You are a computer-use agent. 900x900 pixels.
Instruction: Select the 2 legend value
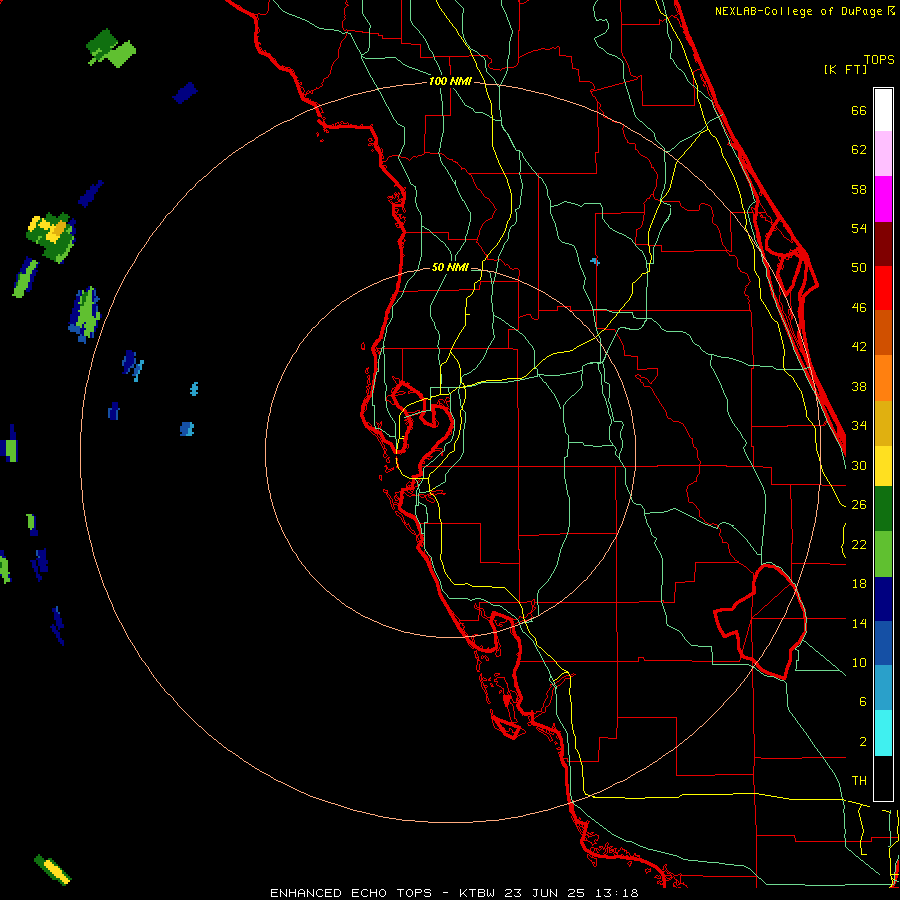862,741
